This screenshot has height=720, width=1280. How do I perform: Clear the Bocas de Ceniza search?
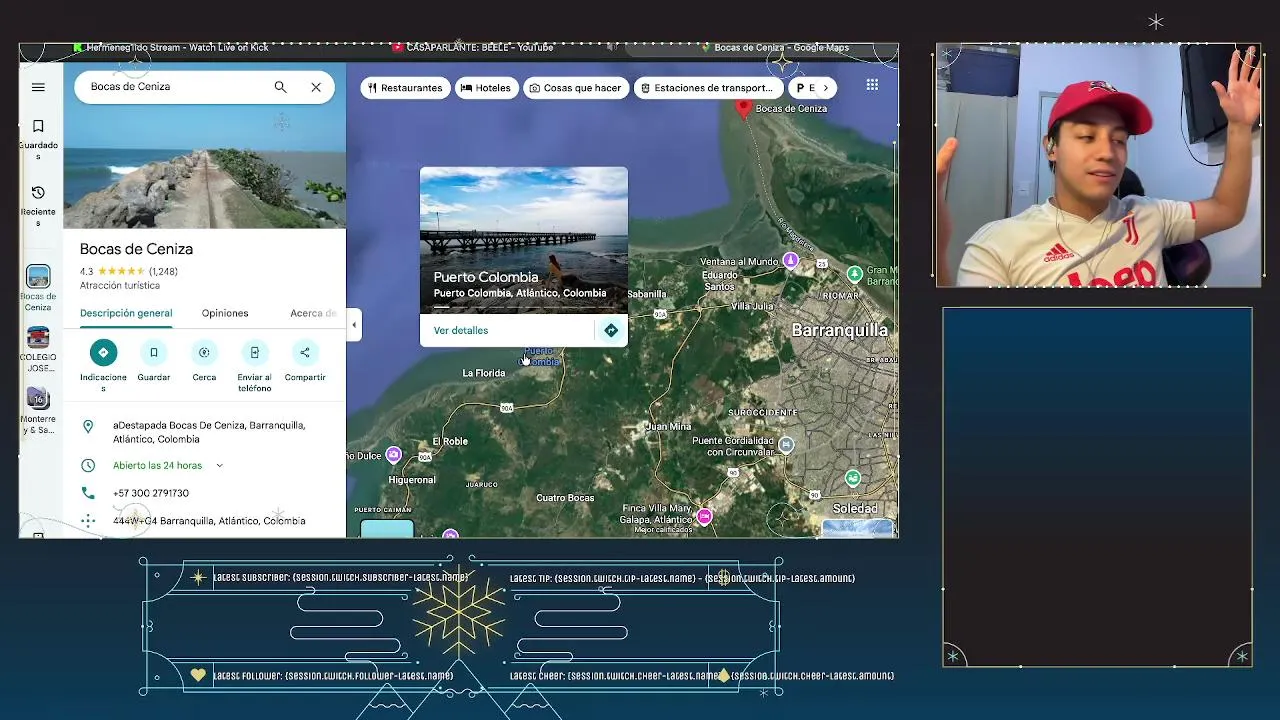pyautogui.click(x=316, y=87)
